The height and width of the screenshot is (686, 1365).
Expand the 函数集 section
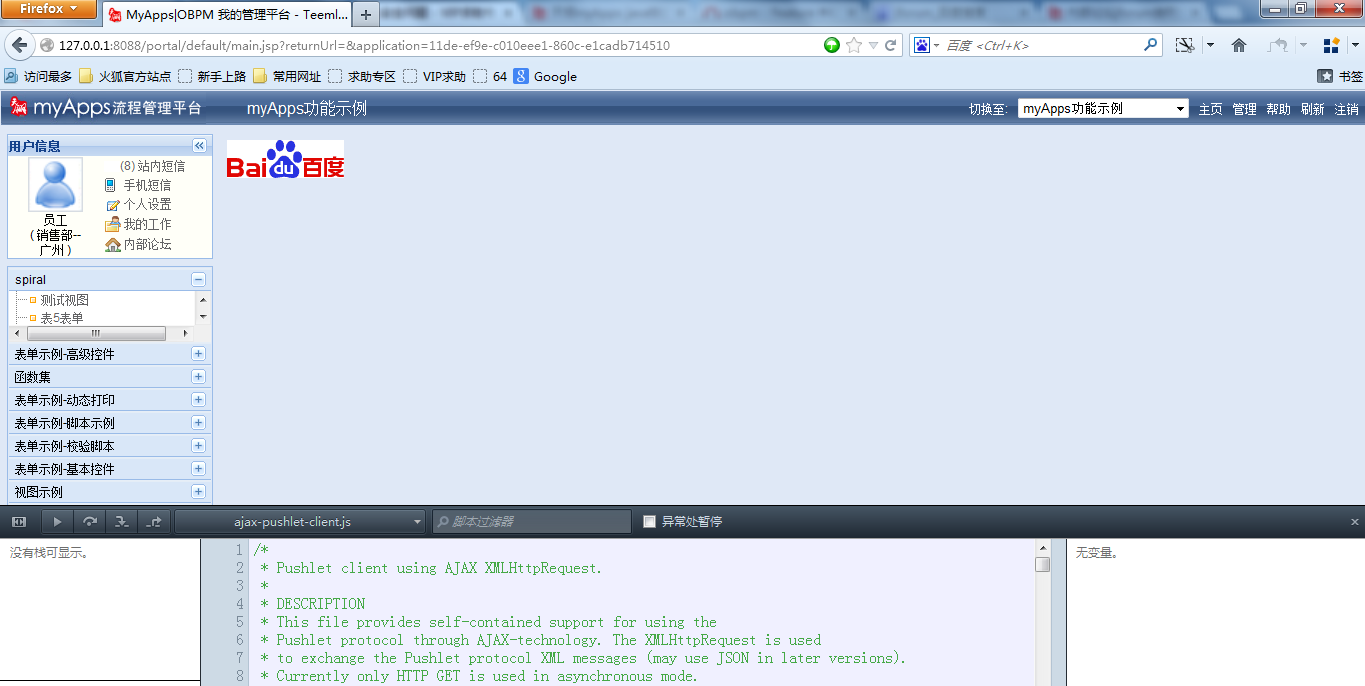(x=198, y=377)
